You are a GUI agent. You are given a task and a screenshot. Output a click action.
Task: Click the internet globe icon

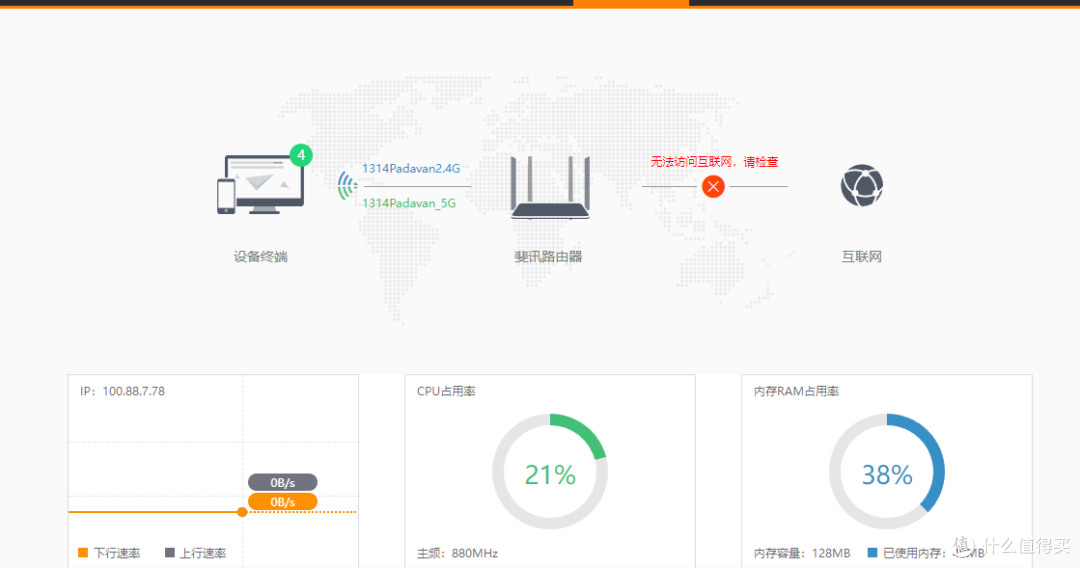[862, 185]
